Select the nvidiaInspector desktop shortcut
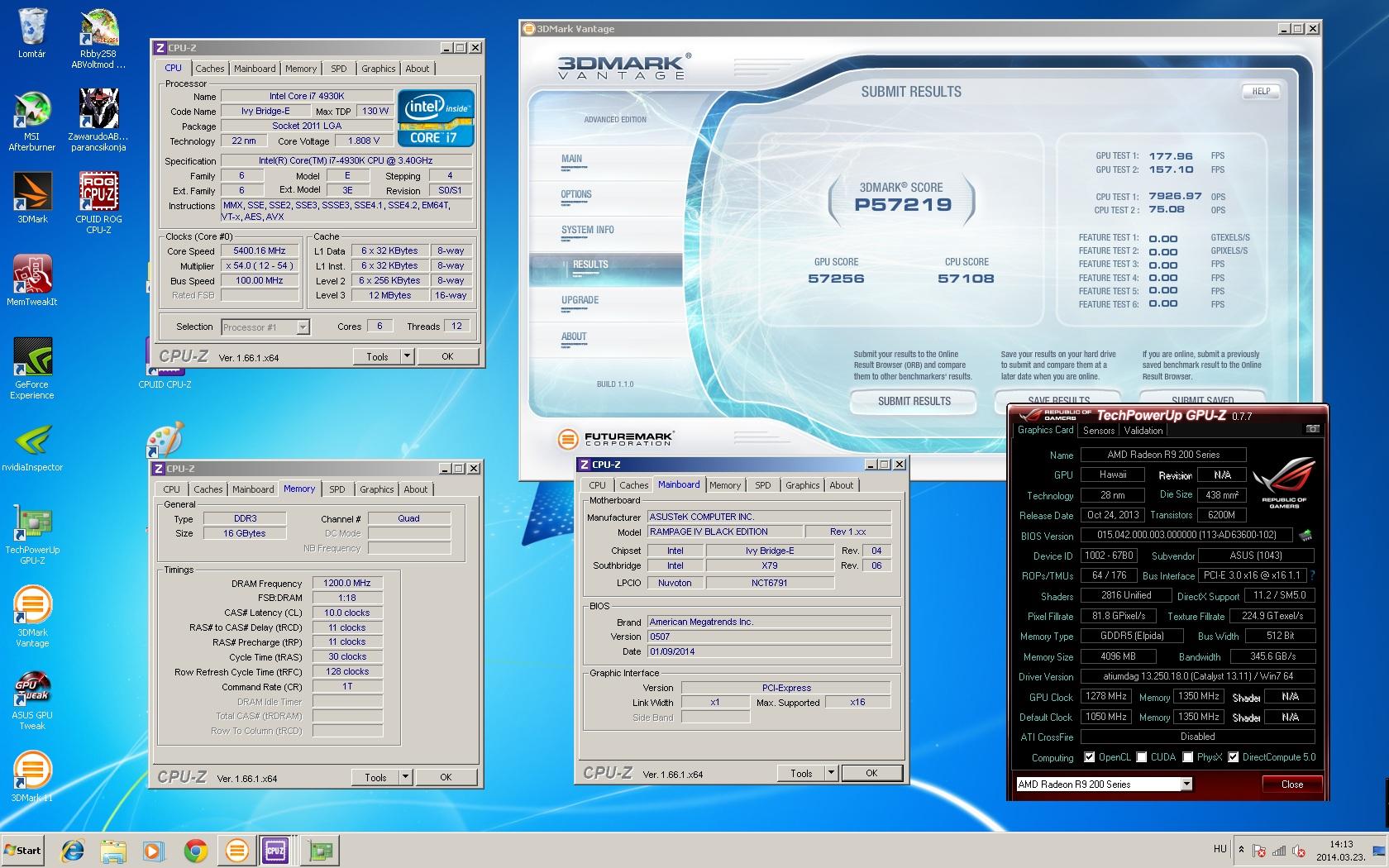The image size is (1389, 868). pyautogui.click(x=32, y=446)
